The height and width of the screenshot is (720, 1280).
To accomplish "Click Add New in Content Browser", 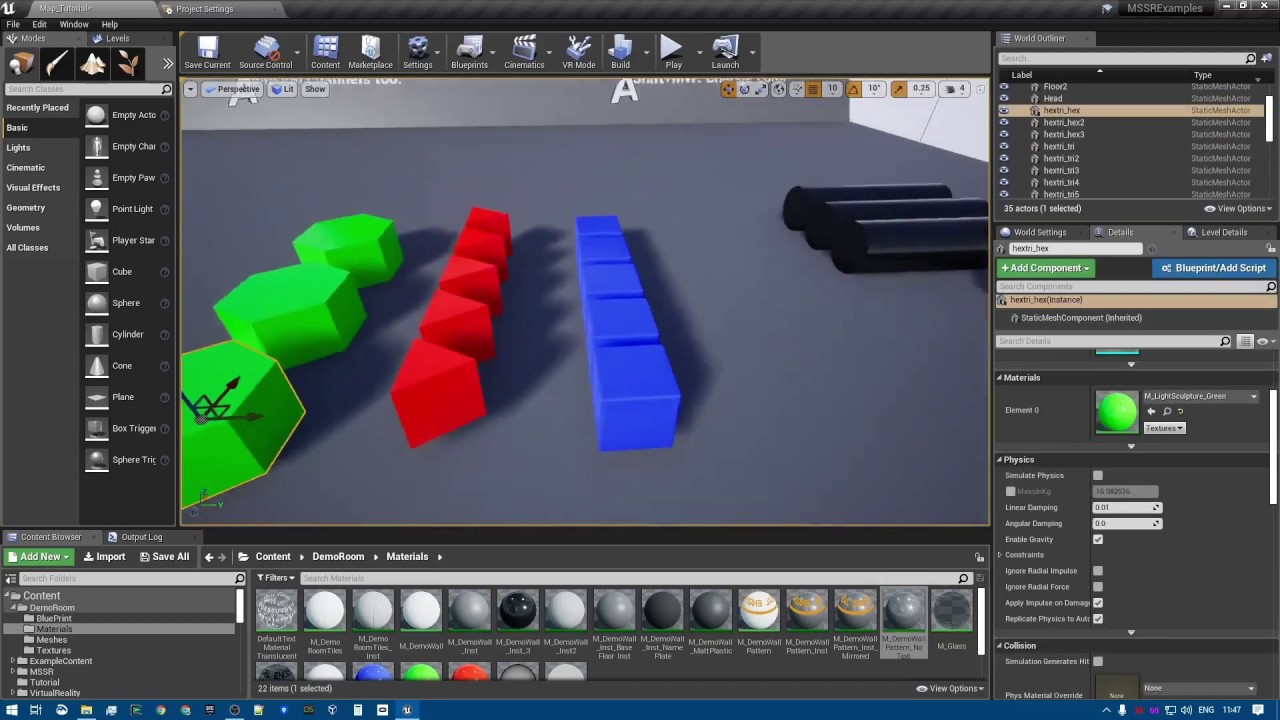I will [39, 557].
